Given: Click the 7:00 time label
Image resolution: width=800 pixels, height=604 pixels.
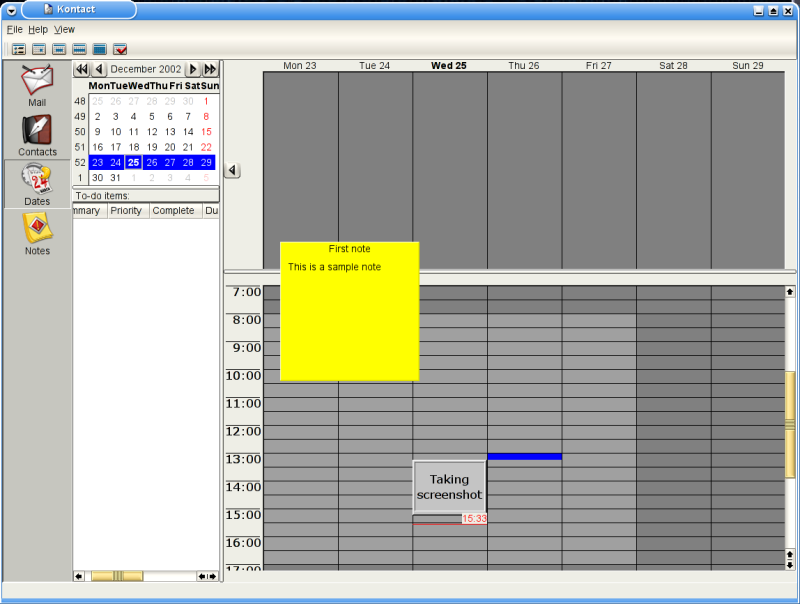Looking at the screenshot, I should pos(246,292).
